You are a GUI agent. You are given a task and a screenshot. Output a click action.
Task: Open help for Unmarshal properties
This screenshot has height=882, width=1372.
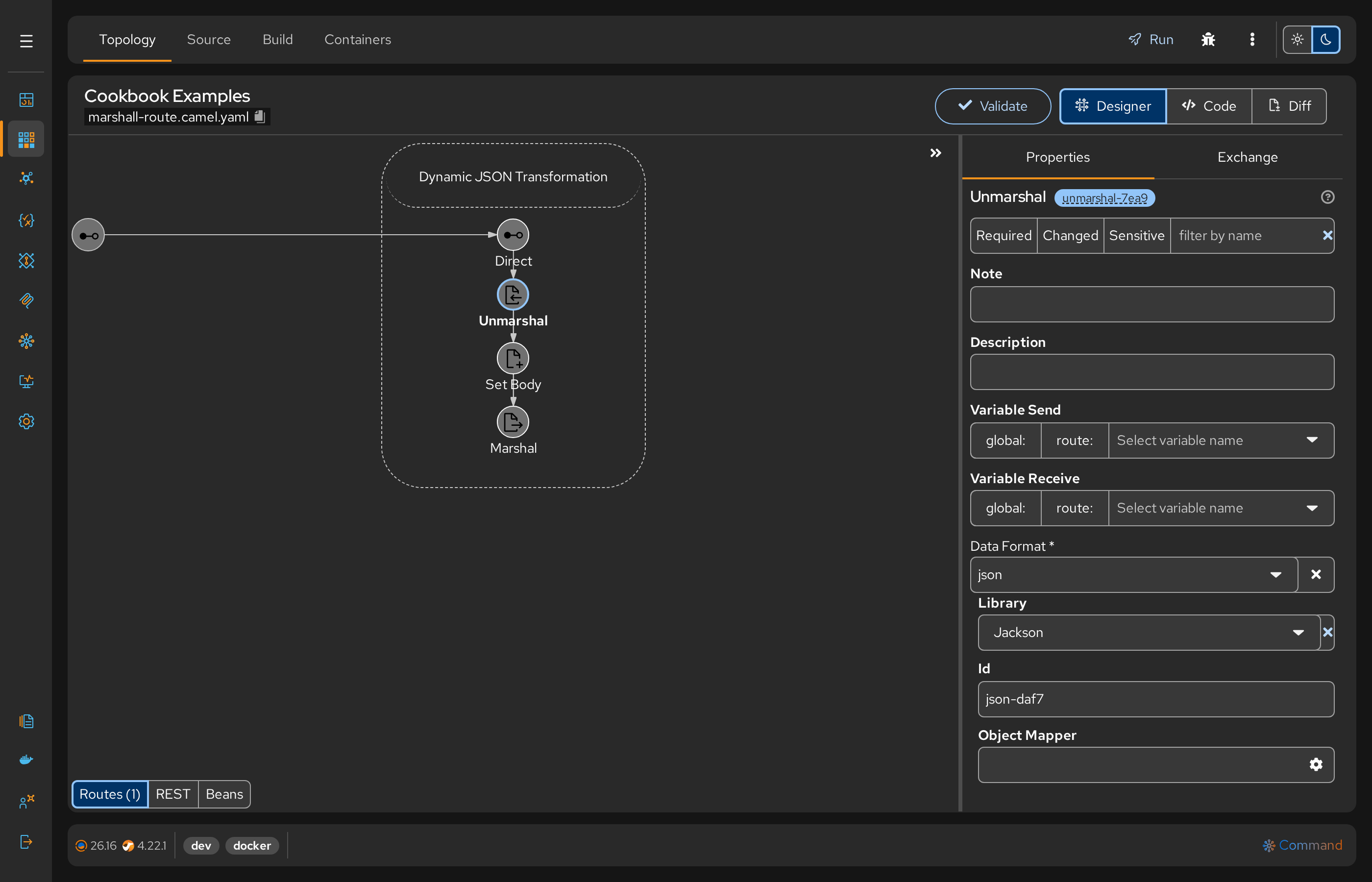point(1327,197)
